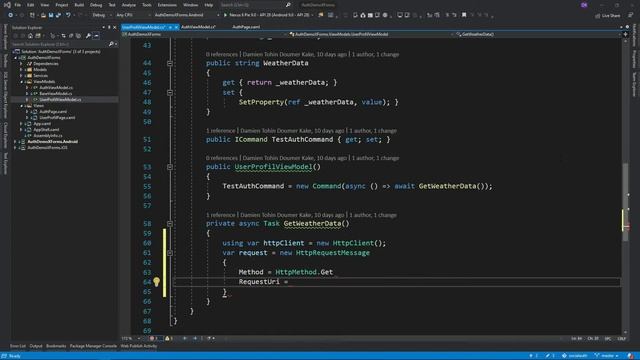Select UserProfilPage.xaml in Solution Explorer

click(x=57, y=118)
